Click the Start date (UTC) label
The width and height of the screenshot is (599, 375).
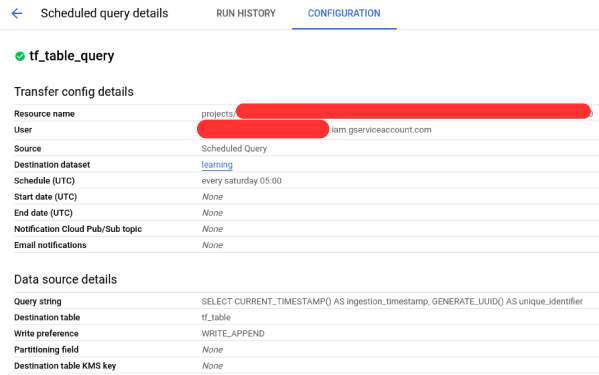click(x=45, y=197)
